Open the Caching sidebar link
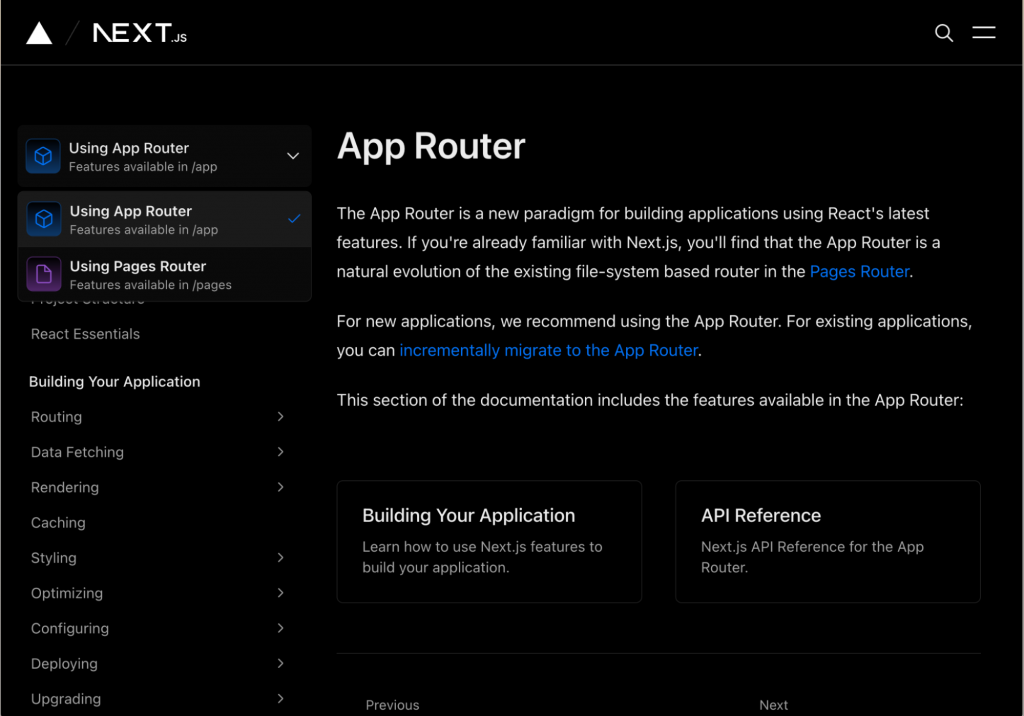Screen dimensions: 1024x716 58,523
